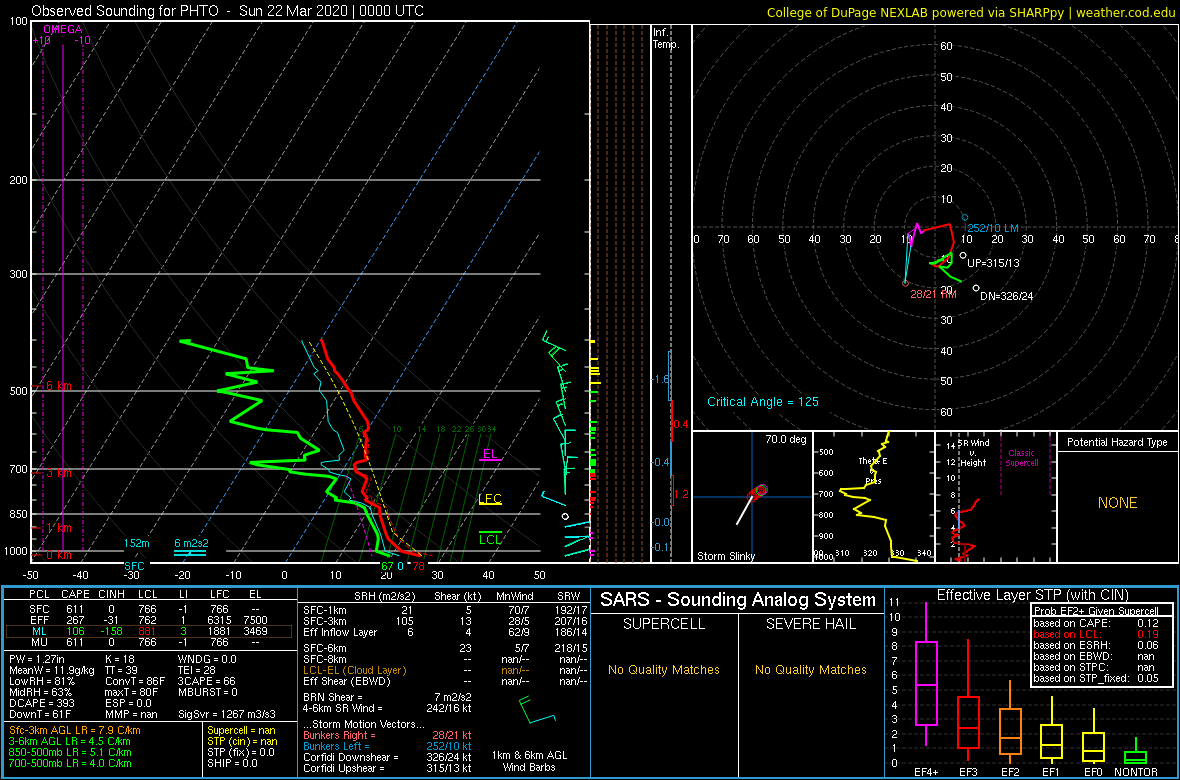Viewport: 1180px width, 780px height.
Task: Click 'Prob EF2+ Given Supercell' legend header
Action: 1094,612
